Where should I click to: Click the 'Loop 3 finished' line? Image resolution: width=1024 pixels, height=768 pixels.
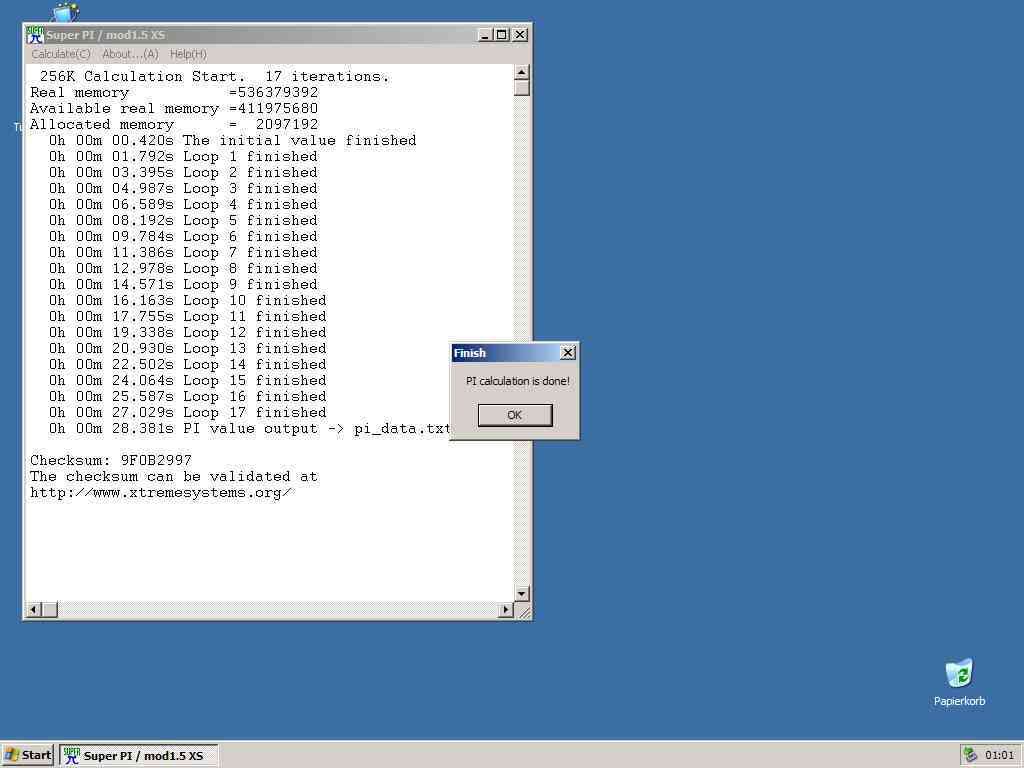pyautogui.click(x=183, y=189)
